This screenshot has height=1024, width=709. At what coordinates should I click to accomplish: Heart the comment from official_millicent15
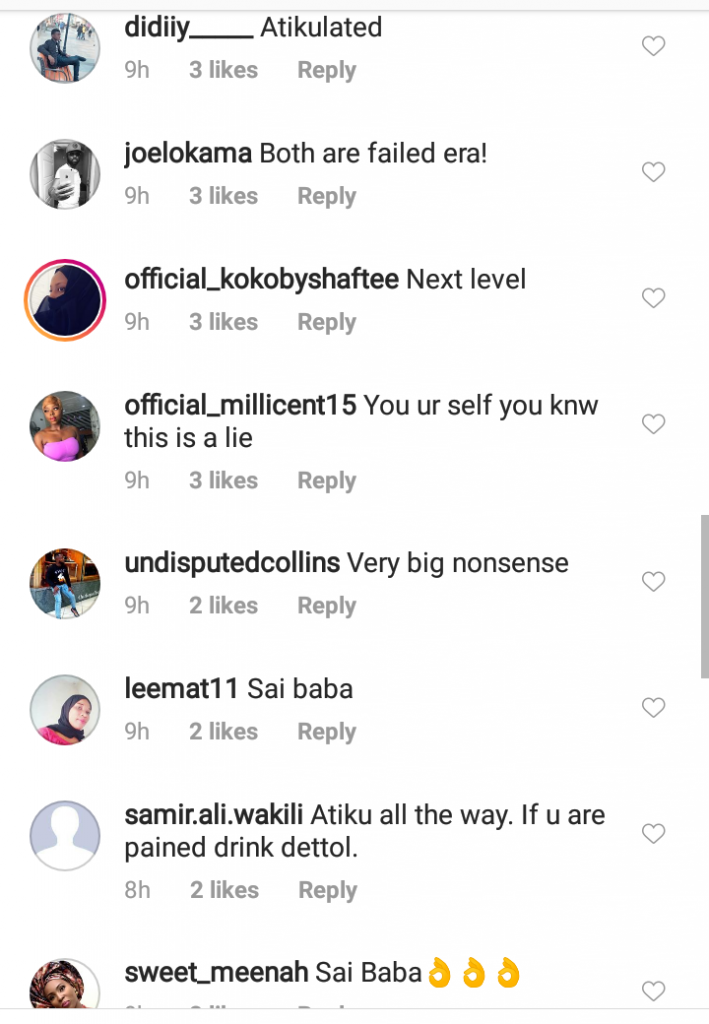[653, 424]
